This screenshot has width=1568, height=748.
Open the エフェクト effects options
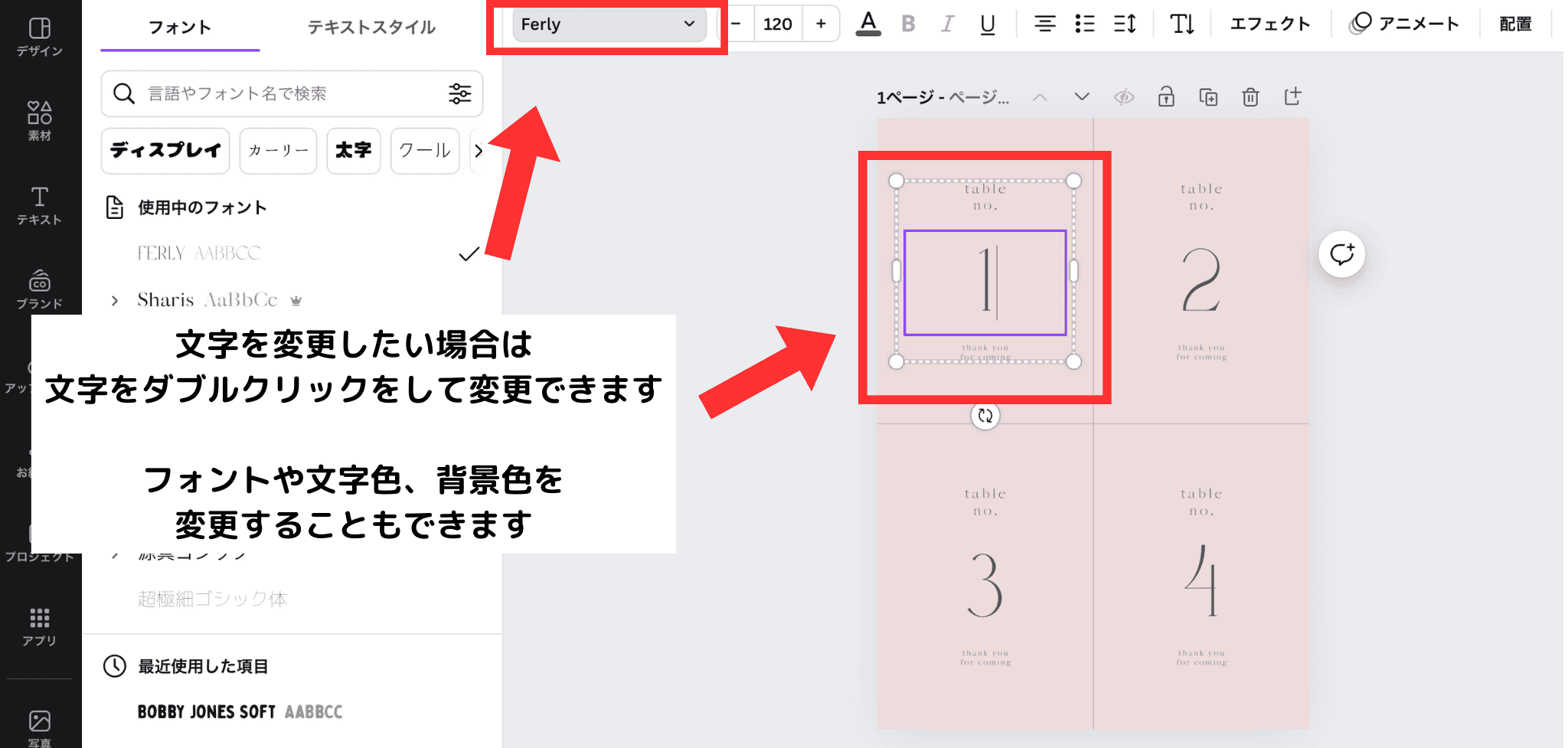(x=1269, y=24)
